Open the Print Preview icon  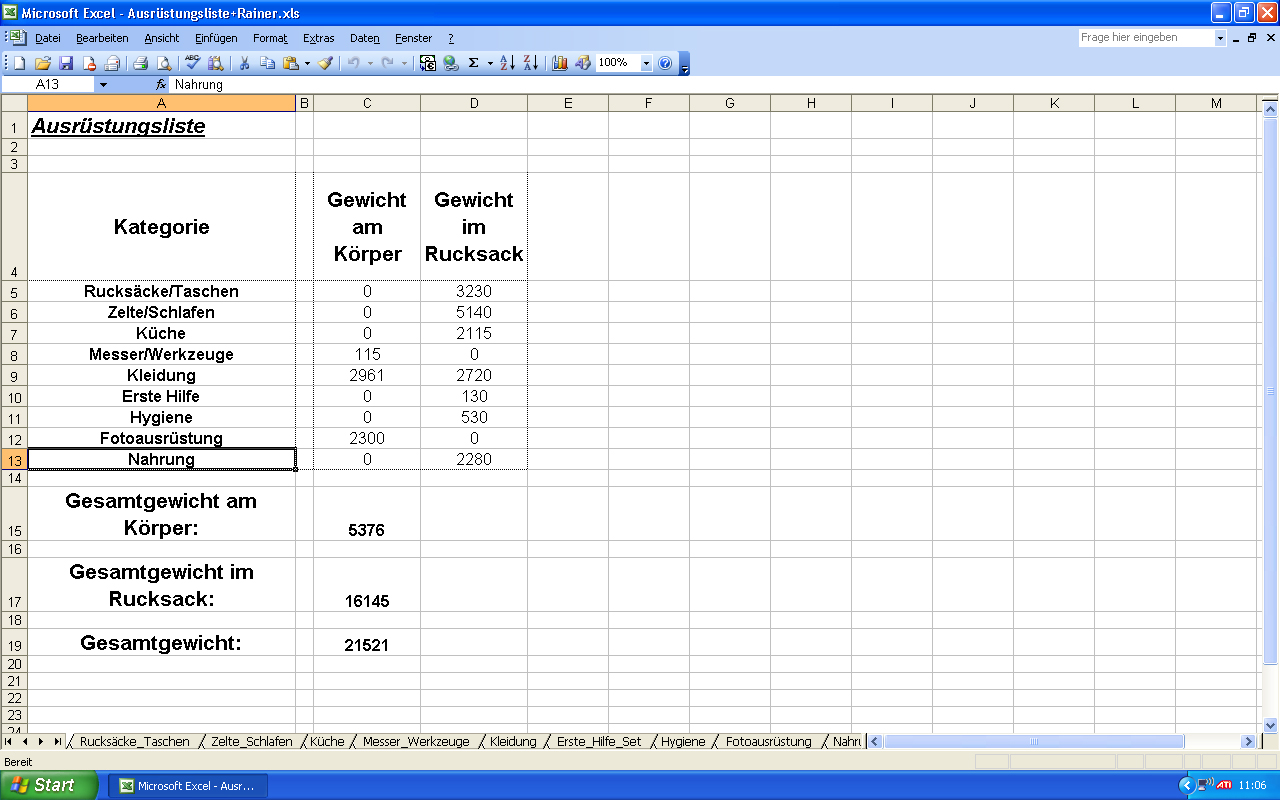coord(164,63)
